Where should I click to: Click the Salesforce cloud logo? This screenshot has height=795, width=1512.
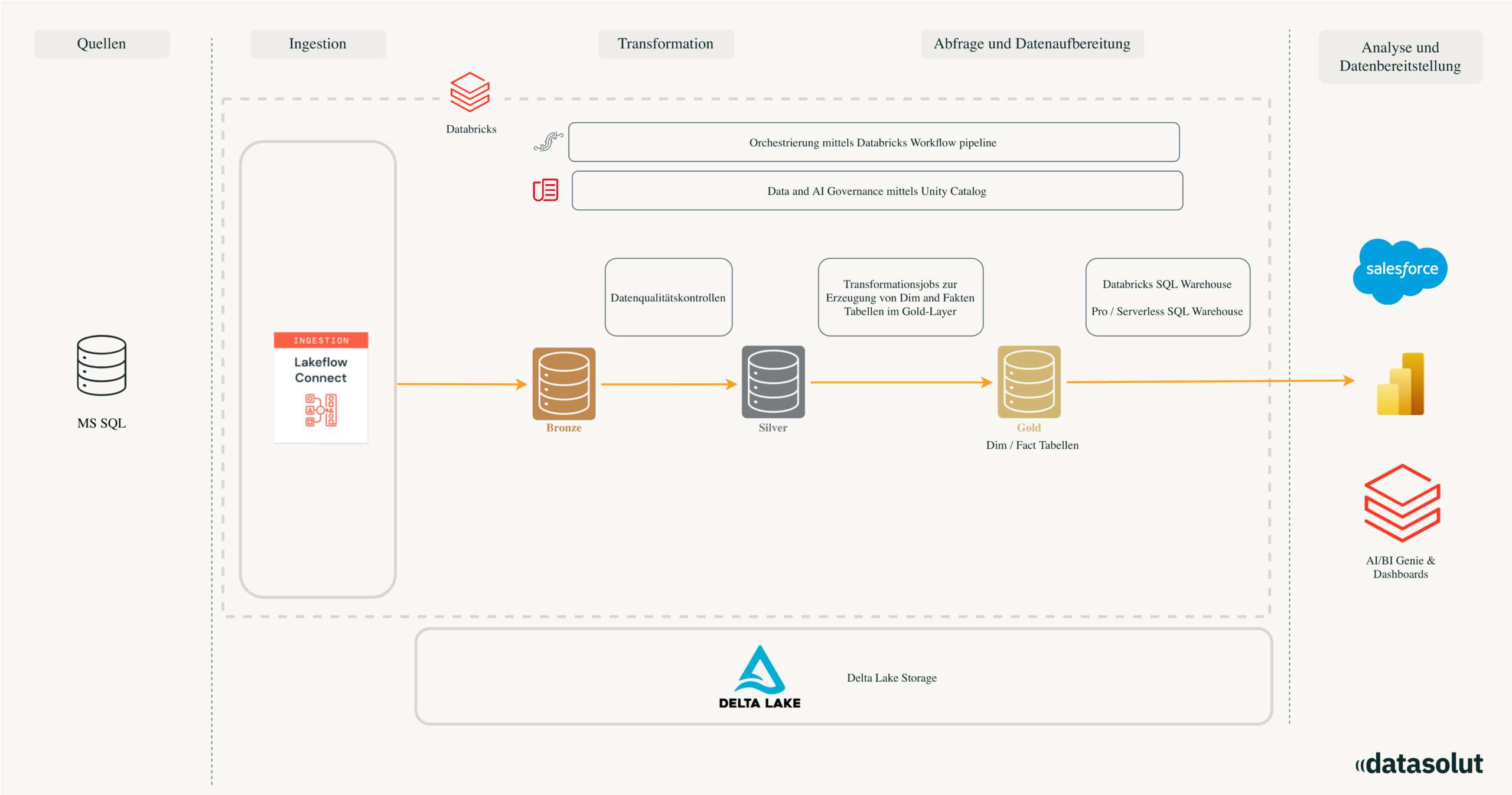click(1400, 271)
